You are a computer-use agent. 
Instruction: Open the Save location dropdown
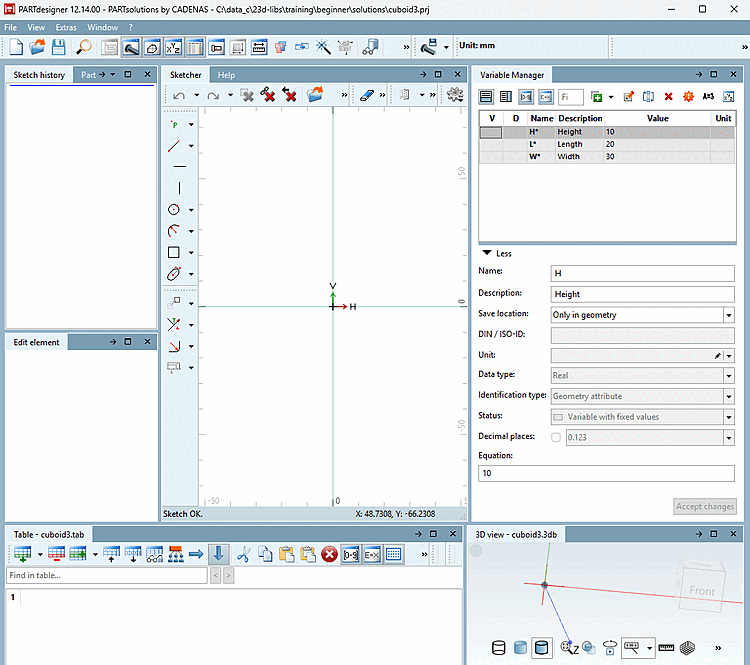(x=728, y=315)
